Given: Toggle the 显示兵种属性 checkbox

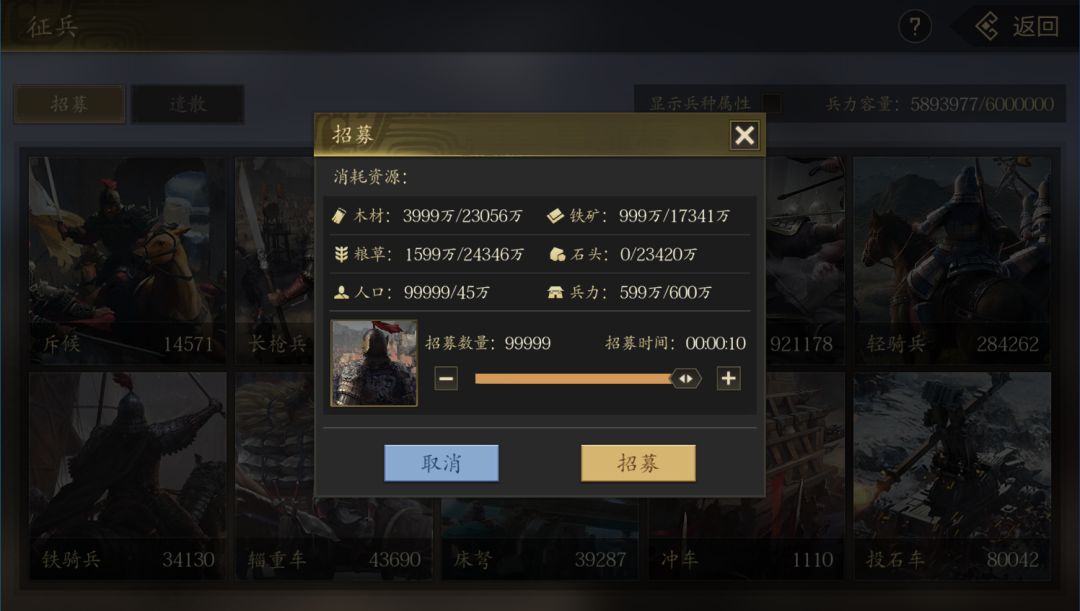Looking at the screenshot, I should coord(772,104).
